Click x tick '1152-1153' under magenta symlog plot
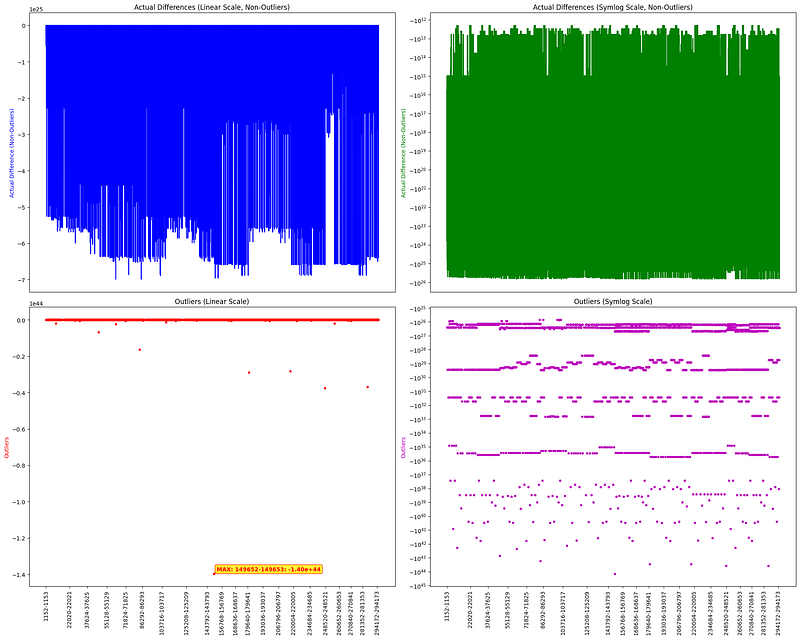The image size is (800, 639). click(x=447, y=605)
